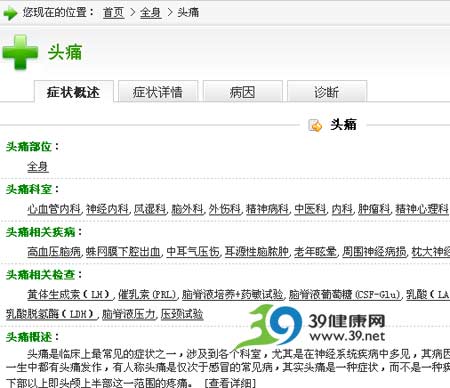Click the green plus cross icon

(x=20, y=52)
